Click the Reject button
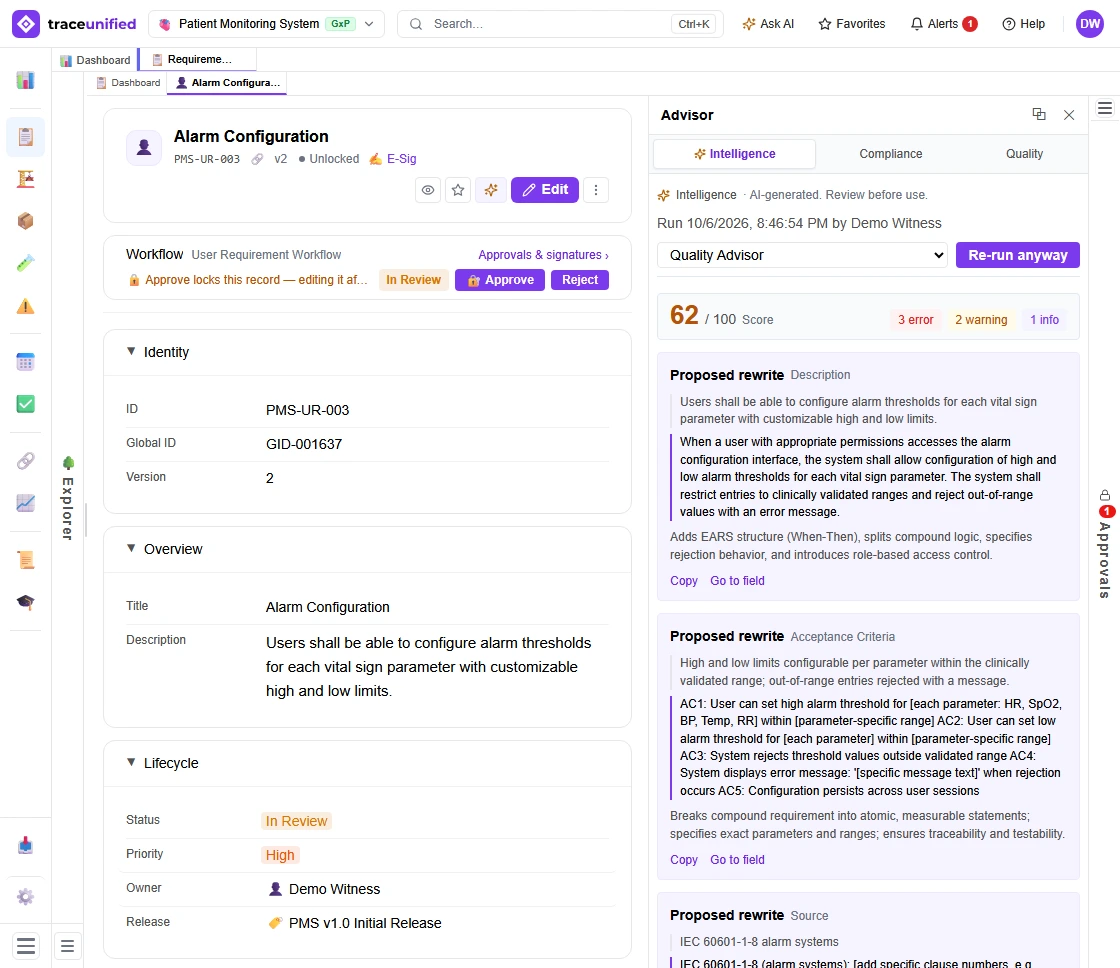This screenshot has height=968, width=1120. [x=580, y=280]
